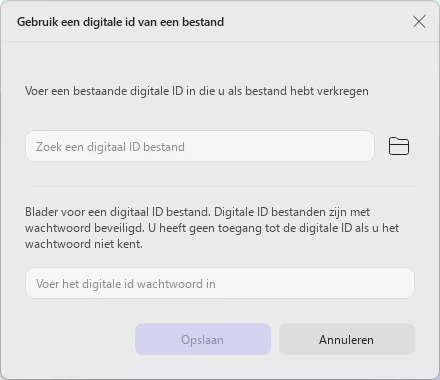
Task: Click the dialog title 'Gebruik een digitale id'
Action: pyautogui.click(x=120, y=22)
